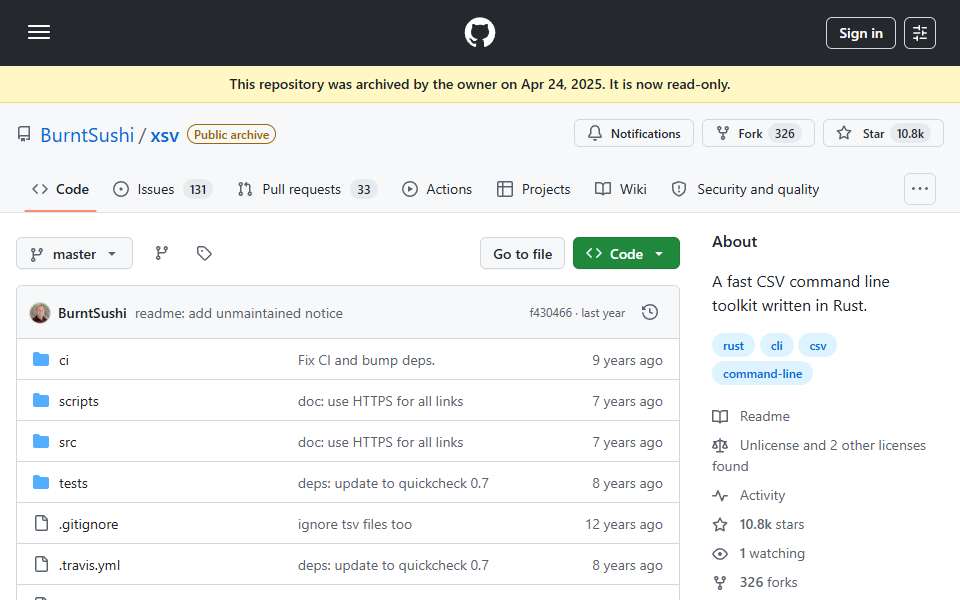
Task: Open the ci folder
Action: click(64, 360)
